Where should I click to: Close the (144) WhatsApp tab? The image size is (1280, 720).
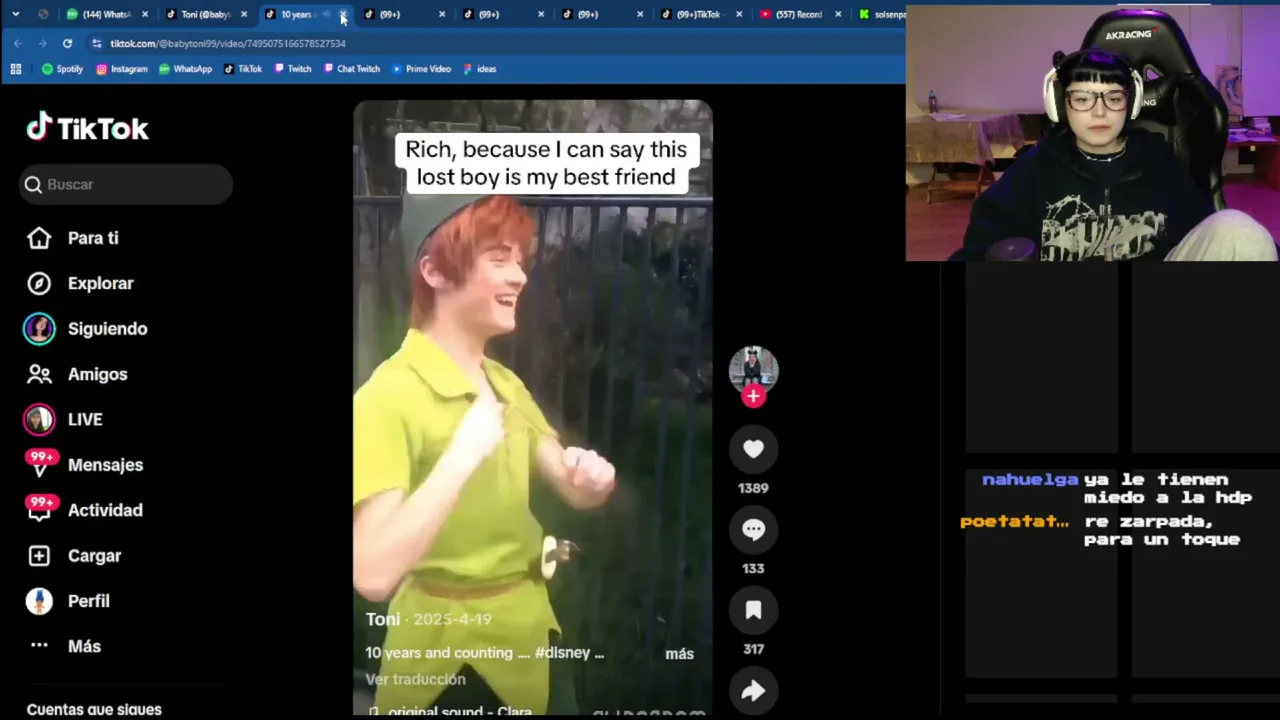click(145, 14)
